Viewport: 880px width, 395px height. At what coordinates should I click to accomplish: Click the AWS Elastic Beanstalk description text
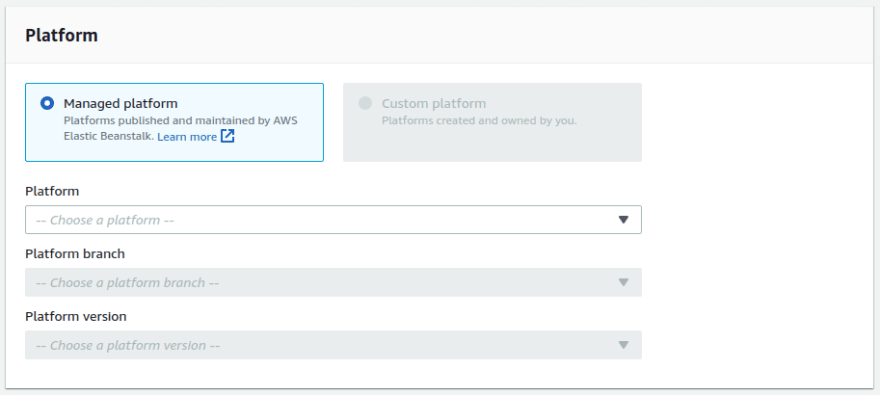[181, 128]
